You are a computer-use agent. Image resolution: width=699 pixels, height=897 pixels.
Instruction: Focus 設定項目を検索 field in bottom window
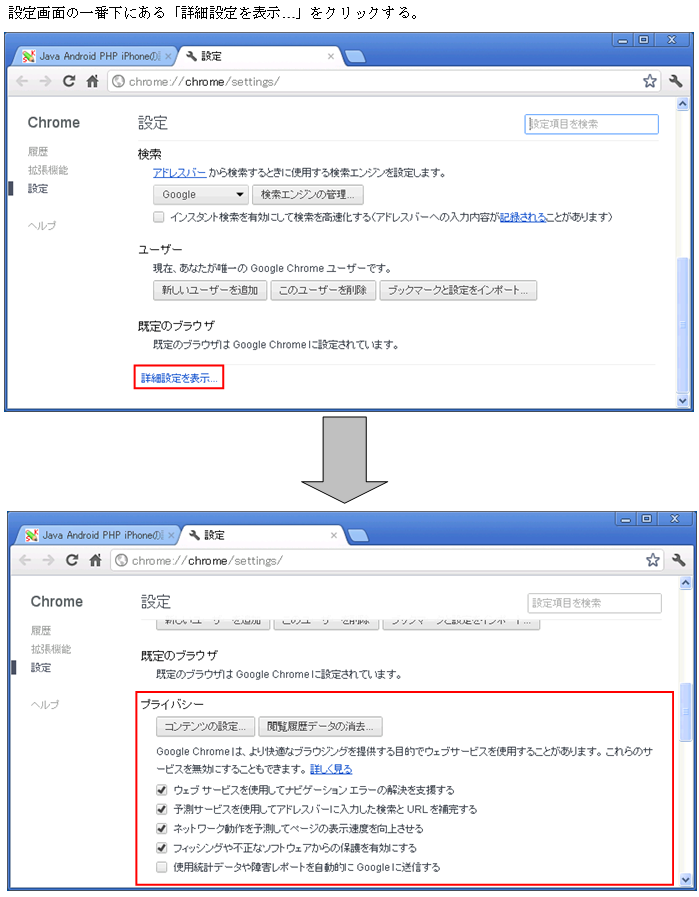594,602
